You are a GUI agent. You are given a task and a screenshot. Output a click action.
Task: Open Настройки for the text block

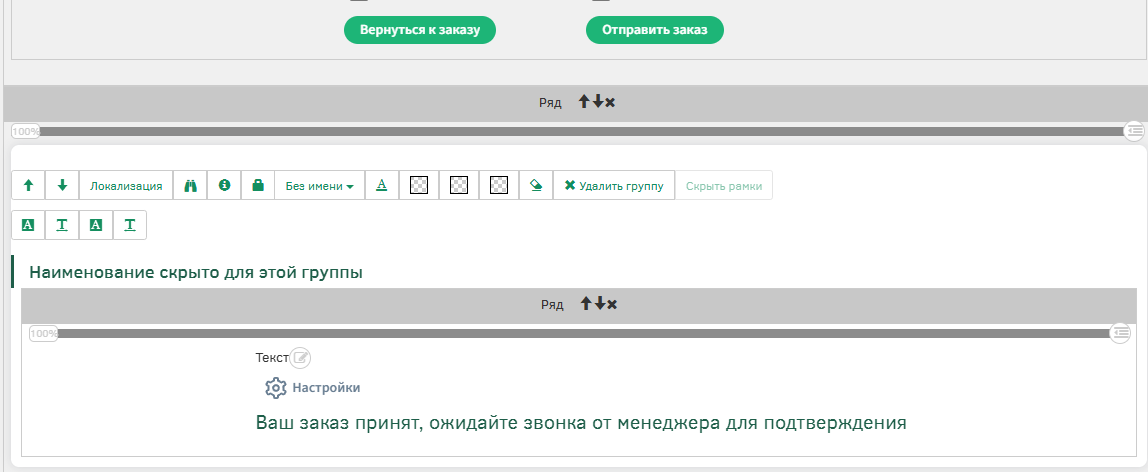(x=313, y=388)
